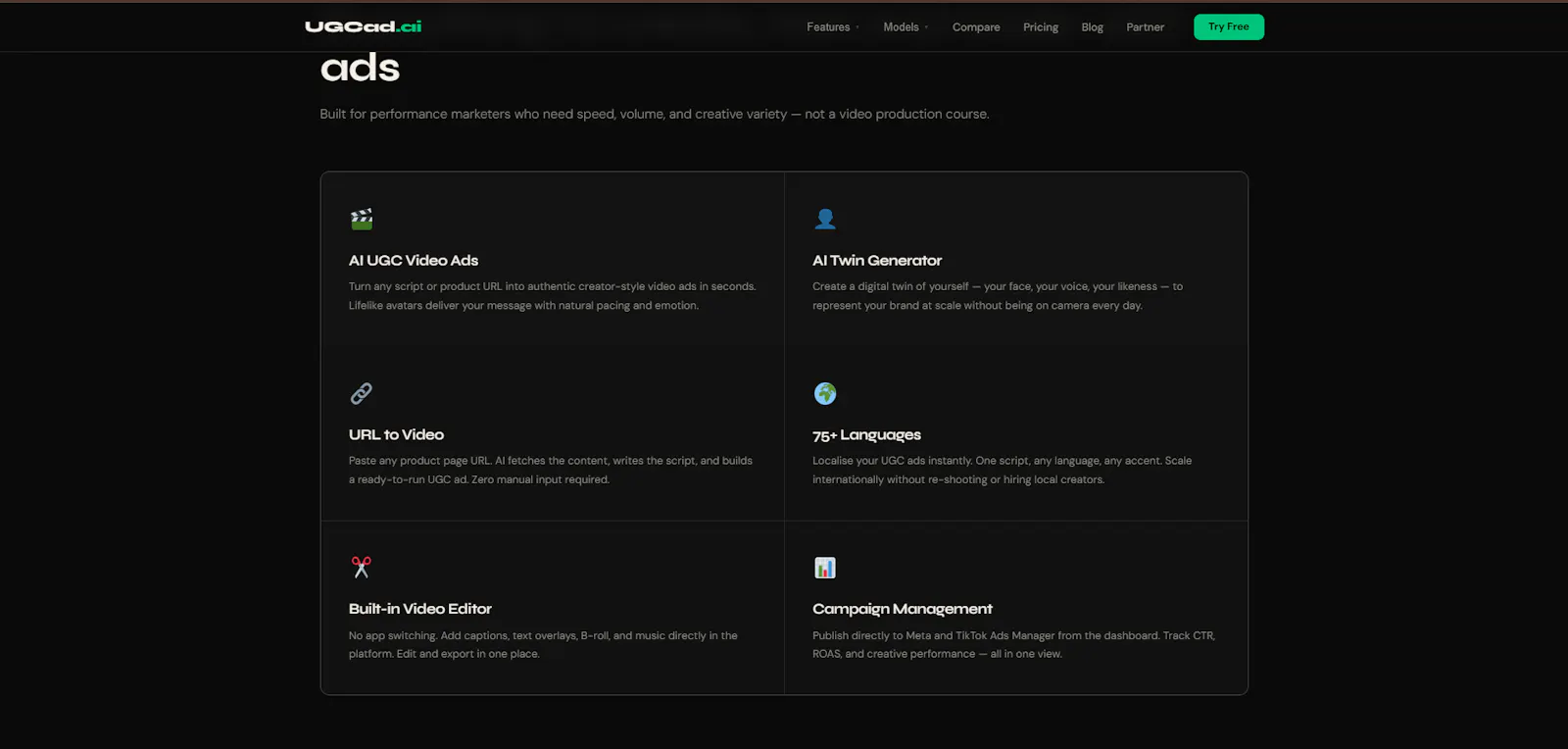Screen dimensions: 1568x749
Task: Click the description starting 'No app switching'
Action: click(543, 644)
